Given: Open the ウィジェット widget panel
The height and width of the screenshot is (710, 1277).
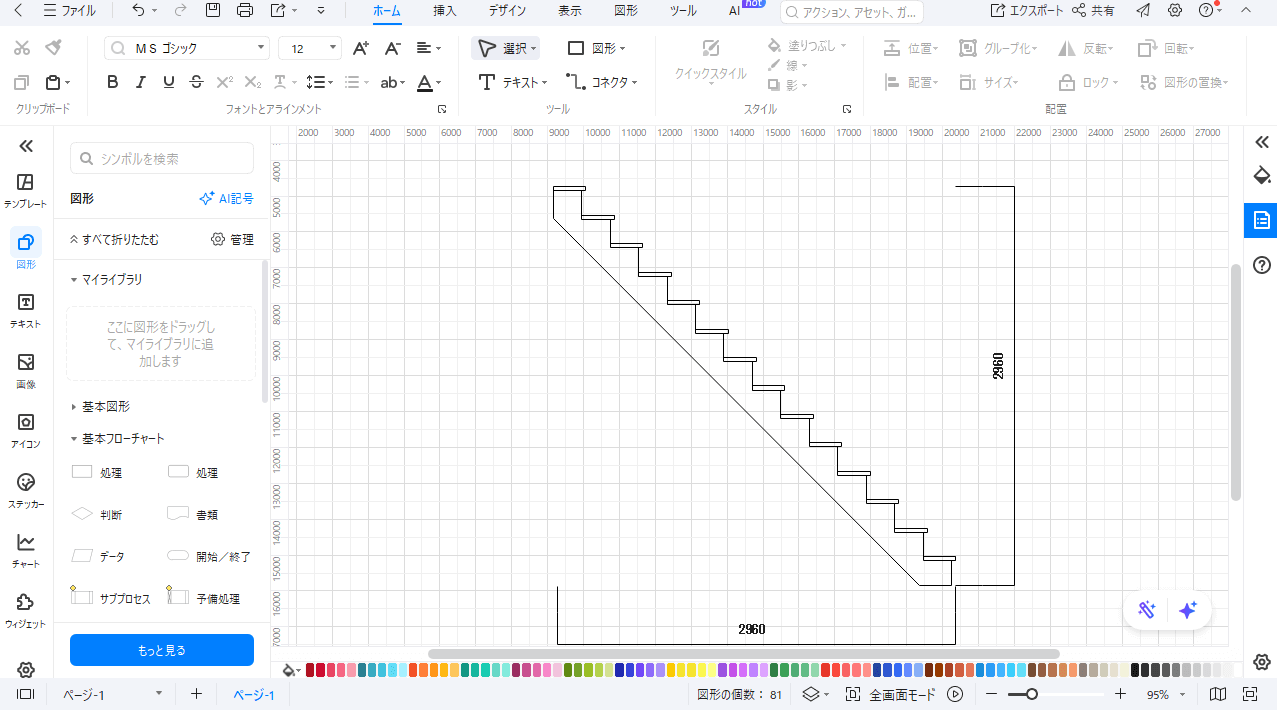Looking at the screenshot, I should tap(25, 609).
